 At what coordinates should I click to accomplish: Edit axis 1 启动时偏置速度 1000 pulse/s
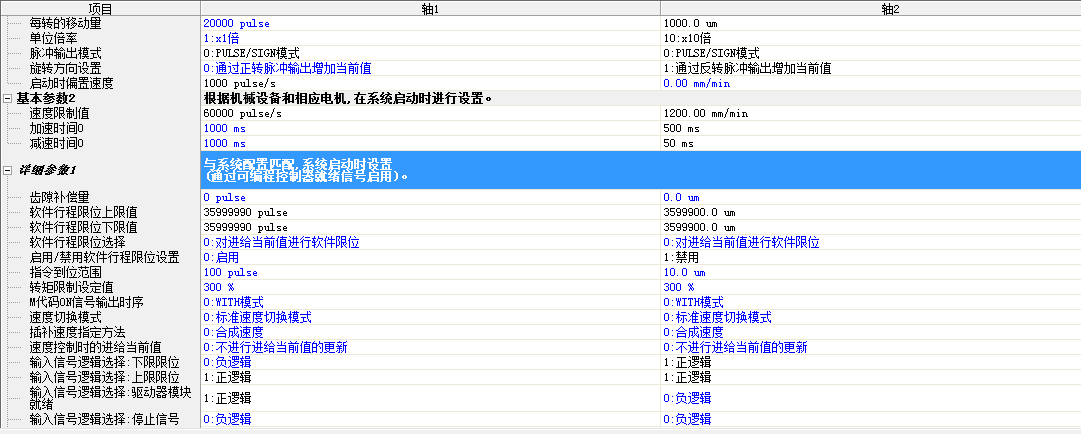[x=430, y=83]
